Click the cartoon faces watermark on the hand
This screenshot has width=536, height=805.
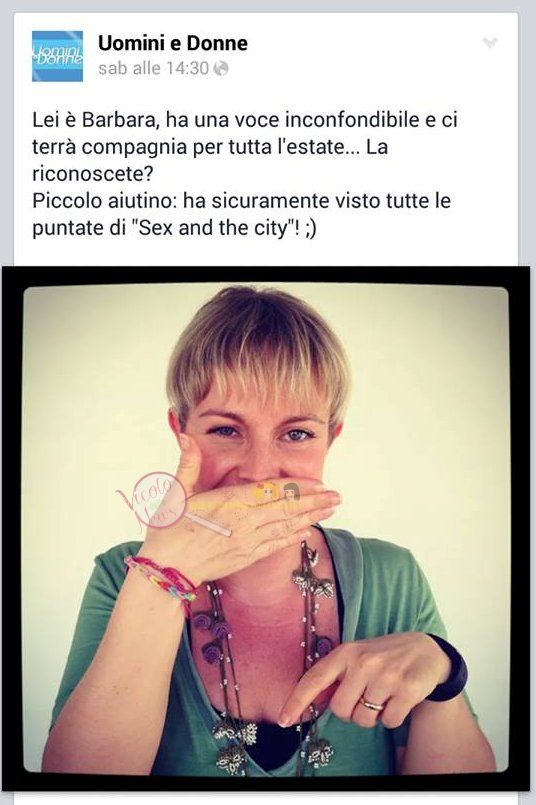276,493
